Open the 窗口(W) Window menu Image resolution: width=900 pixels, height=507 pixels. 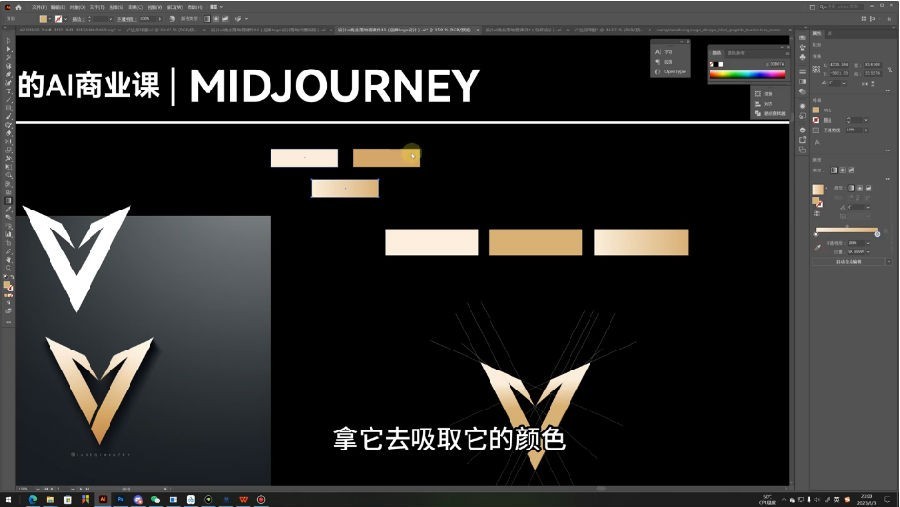[175, 7]
